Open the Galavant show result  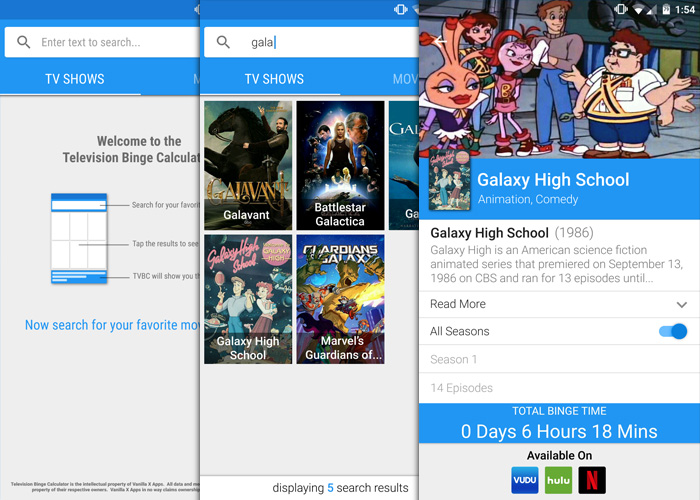(248, 165)
